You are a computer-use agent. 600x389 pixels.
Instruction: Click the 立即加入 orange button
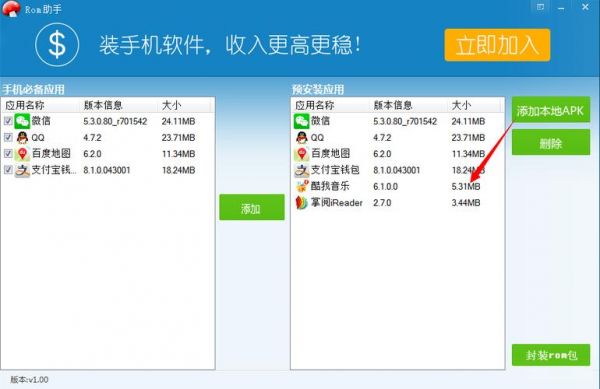pyautogui.click(x=497, y=45)
